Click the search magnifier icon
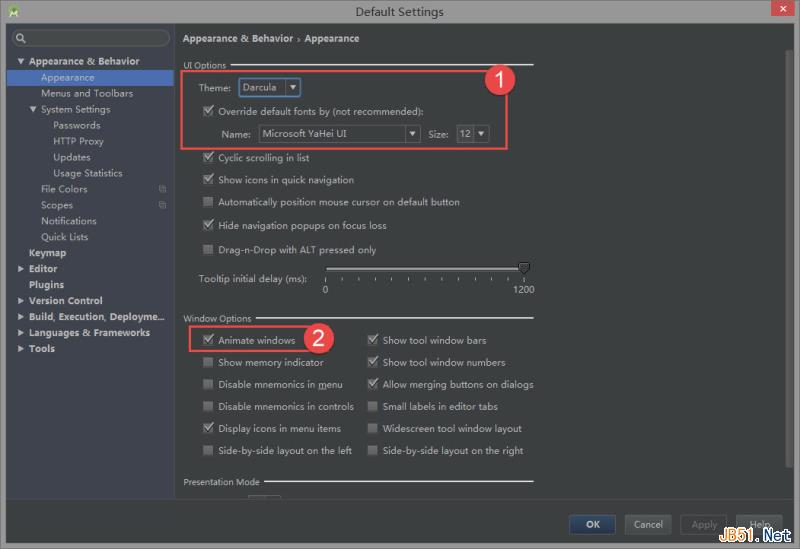800x549 pixels. [20, 38]
